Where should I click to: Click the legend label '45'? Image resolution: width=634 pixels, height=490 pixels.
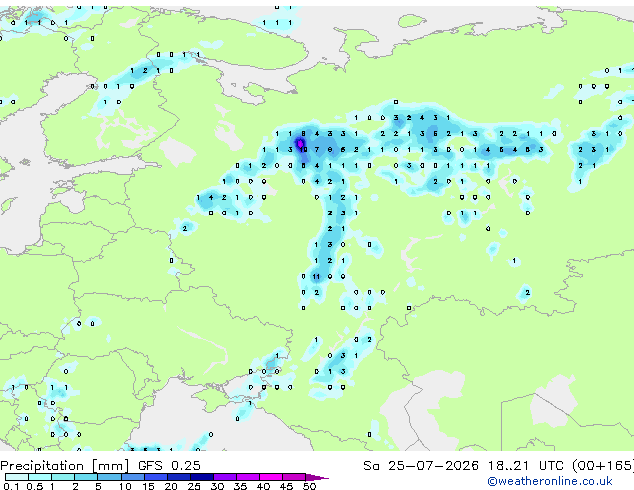(x=286, y=486)
